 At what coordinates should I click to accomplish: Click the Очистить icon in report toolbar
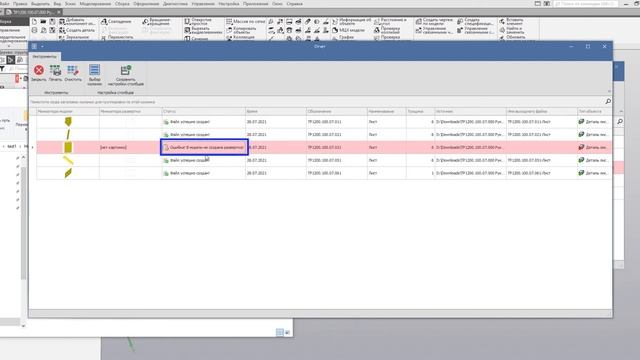click(x=73, y=71)
